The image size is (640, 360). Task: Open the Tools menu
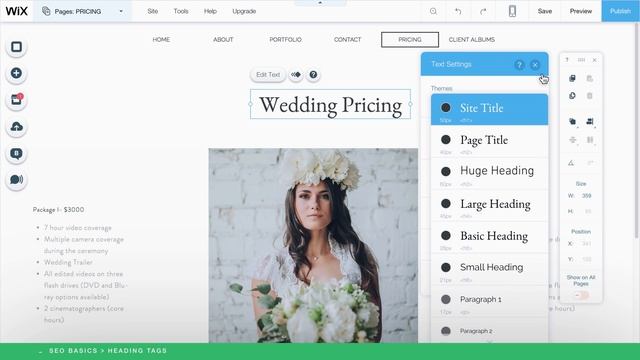[181, 11]
